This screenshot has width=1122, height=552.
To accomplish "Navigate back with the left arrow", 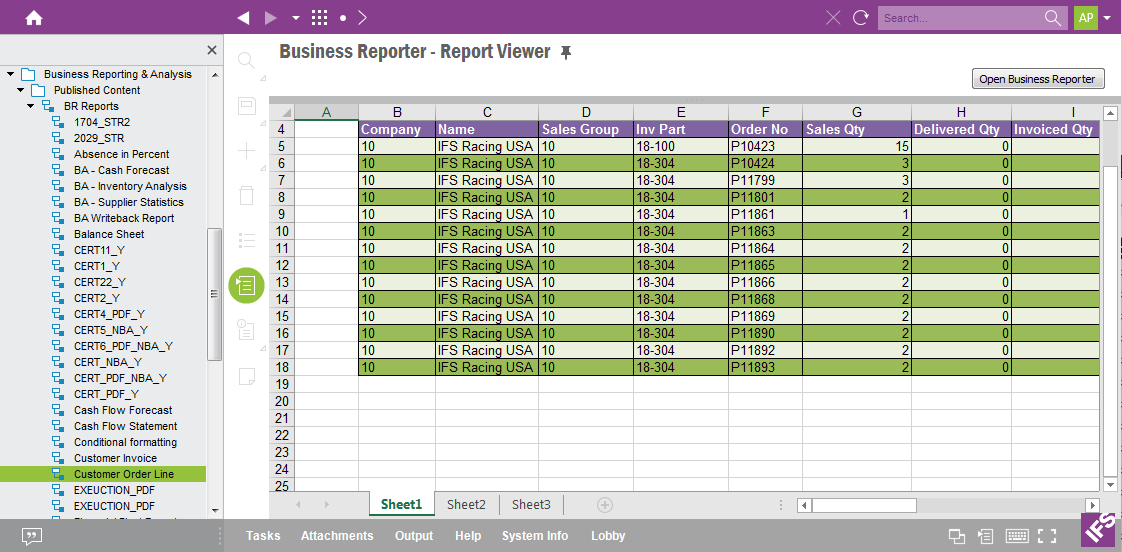I will (x=243, y=18).
